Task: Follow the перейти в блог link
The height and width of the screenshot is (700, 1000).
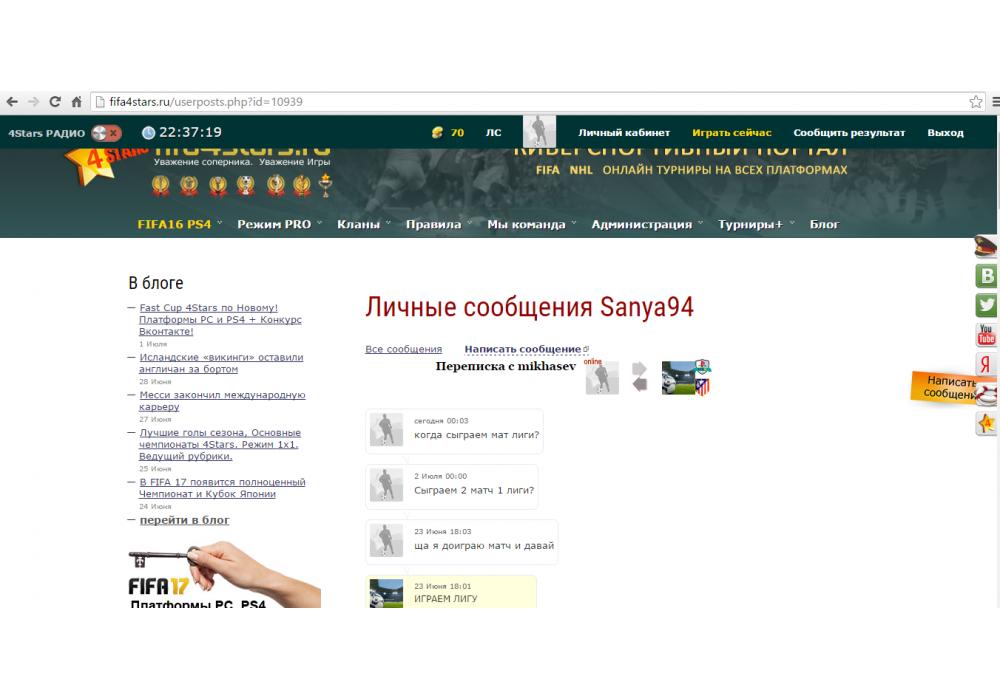Action: click(x=184, y=520)
